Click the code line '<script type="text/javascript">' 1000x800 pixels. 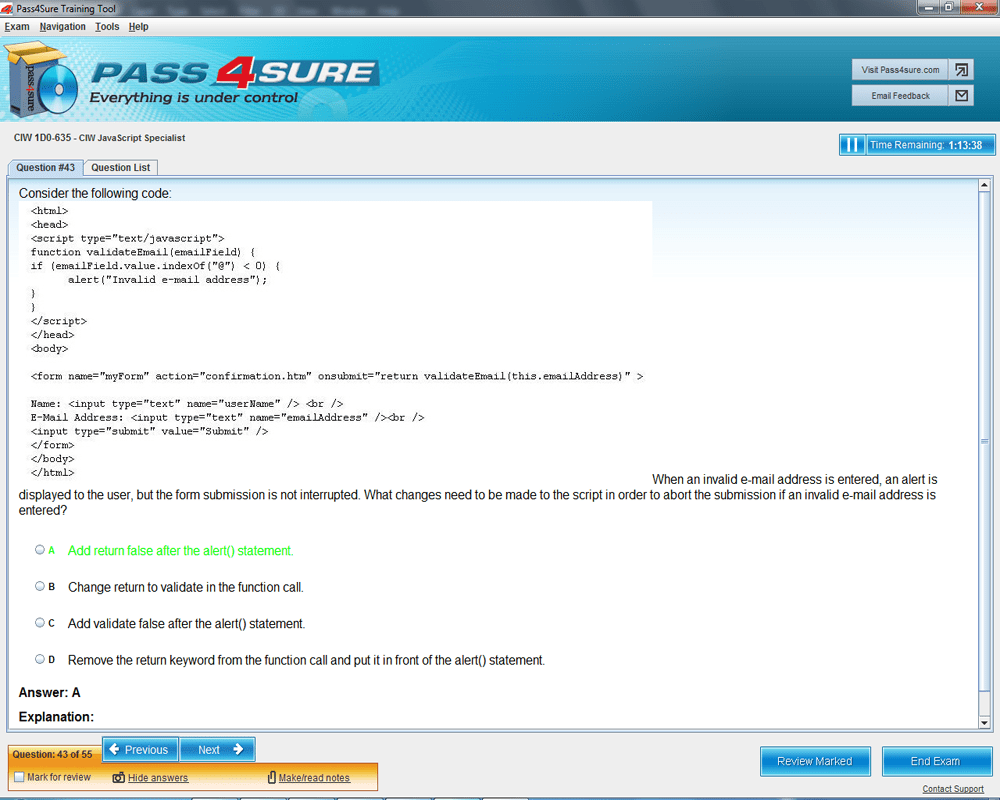128,239
